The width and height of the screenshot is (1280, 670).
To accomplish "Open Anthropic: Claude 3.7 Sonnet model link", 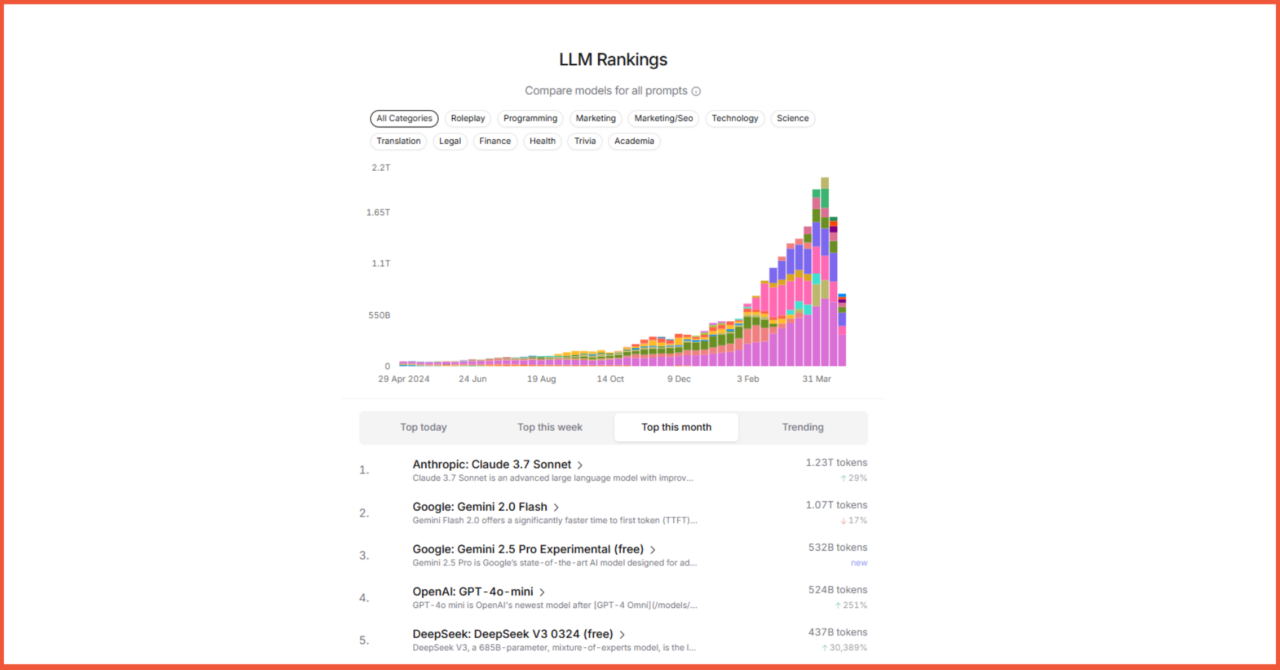I will pos(492,464).
